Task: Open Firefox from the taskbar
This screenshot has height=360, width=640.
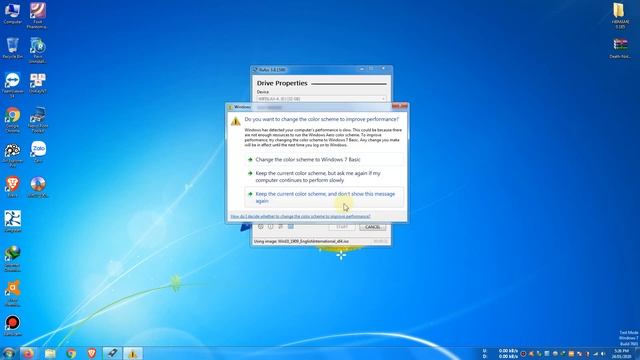Action: 28,353
